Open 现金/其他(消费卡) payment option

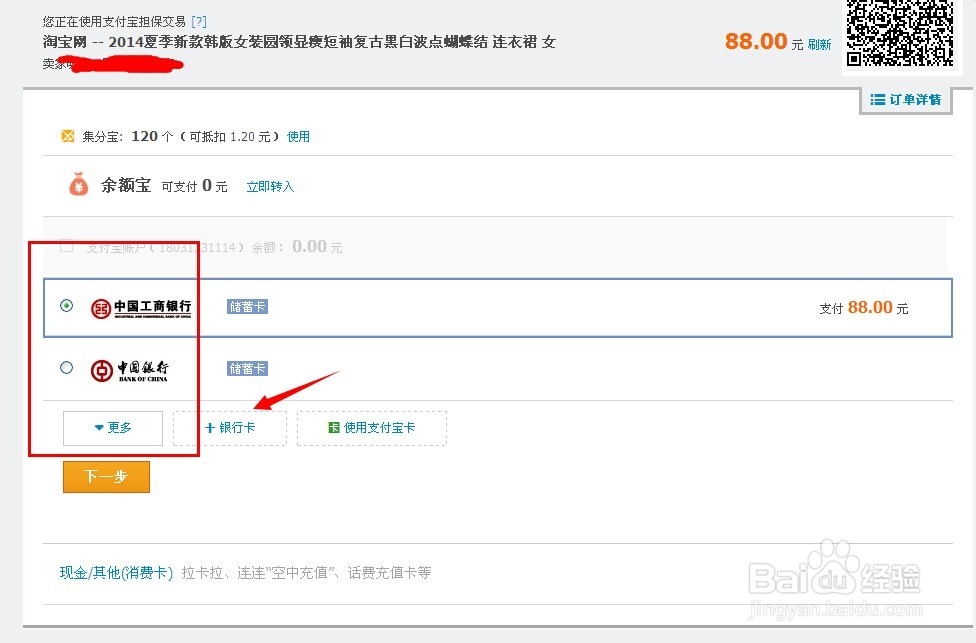[x=116, y=573]
